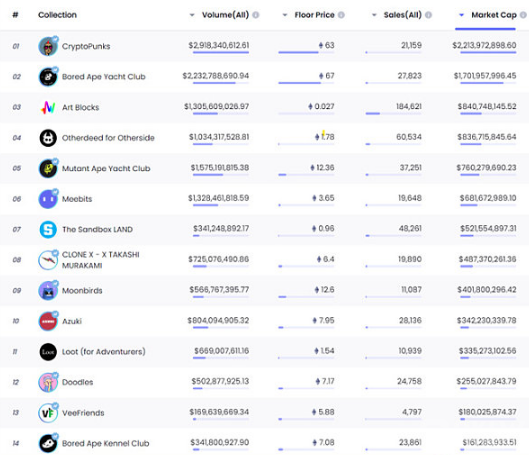Open the Doodles collection avatar

click(48, 382)
